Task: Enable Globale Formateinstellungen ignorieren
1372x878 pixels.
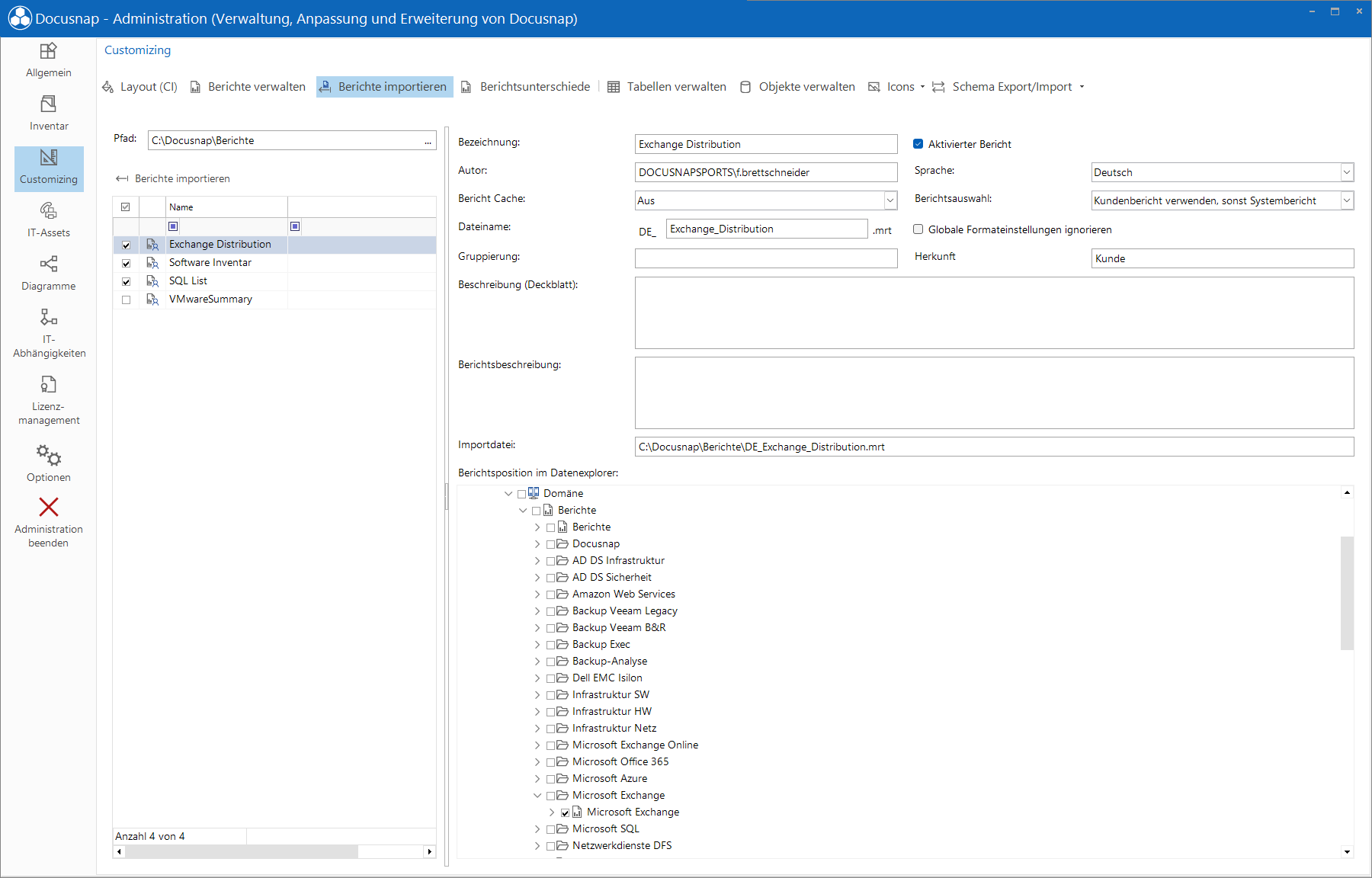Action: tap(918, 229)
